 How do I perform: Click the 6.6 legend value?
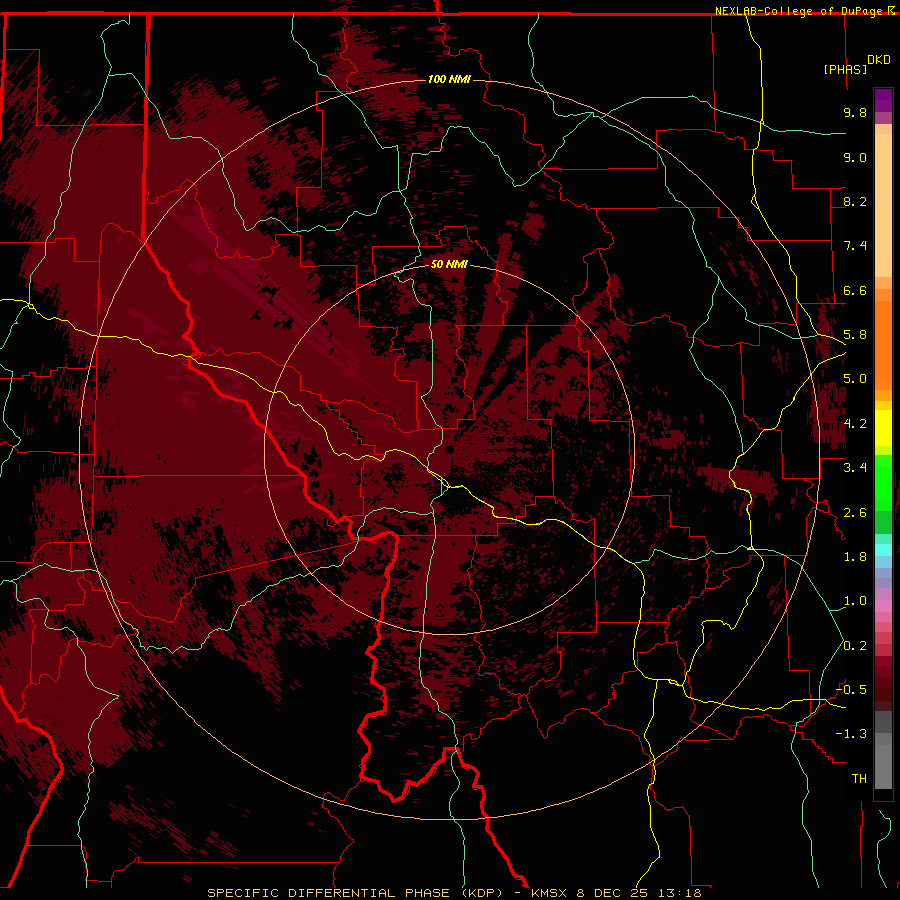point(855,290)
